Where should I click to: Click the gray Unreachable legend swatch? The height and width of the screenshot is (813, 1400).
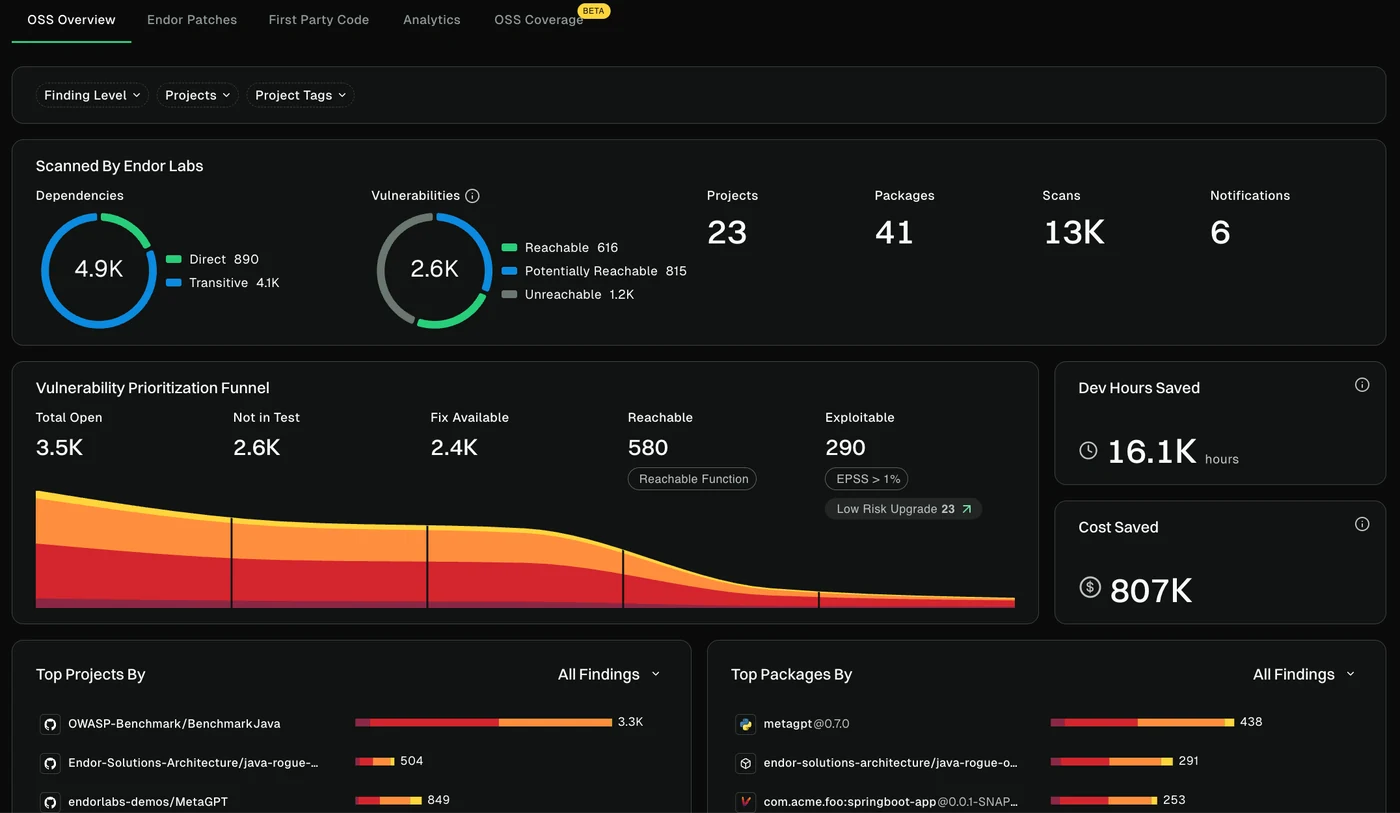pos(509,295)
